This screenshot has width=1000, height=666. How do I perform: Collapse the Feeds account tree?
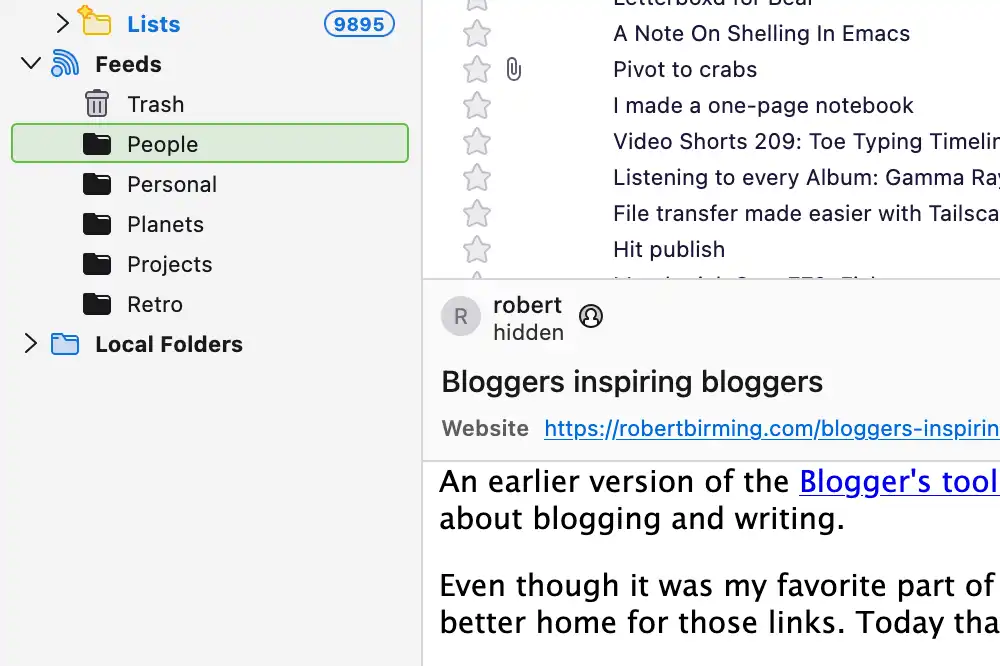pos(31,64)
